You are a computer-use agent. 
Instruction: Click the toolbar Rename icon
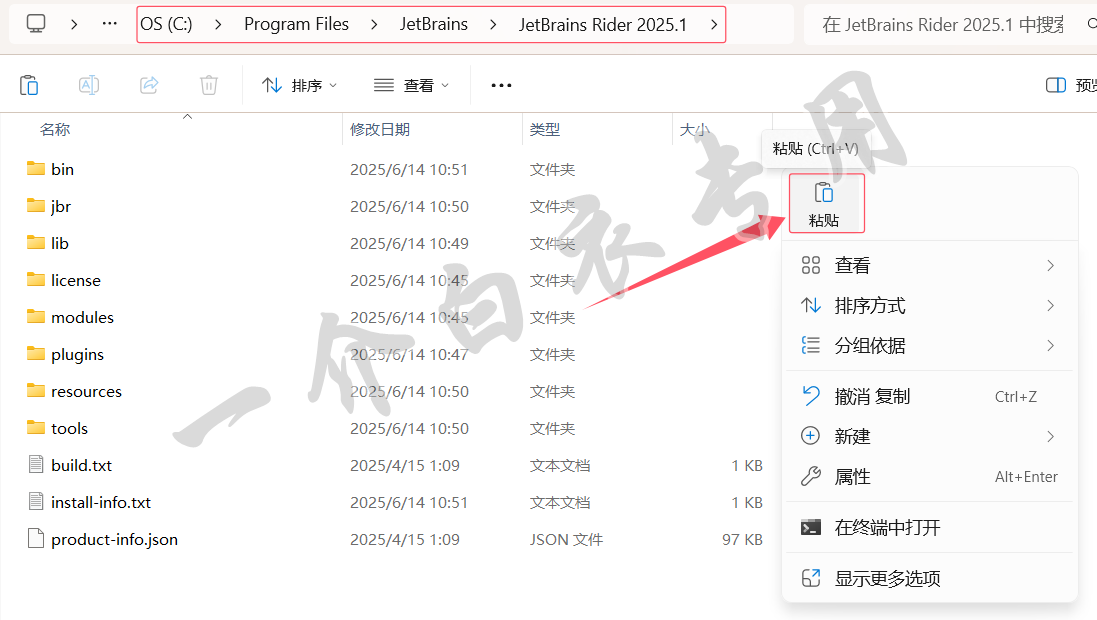[89, 85]
